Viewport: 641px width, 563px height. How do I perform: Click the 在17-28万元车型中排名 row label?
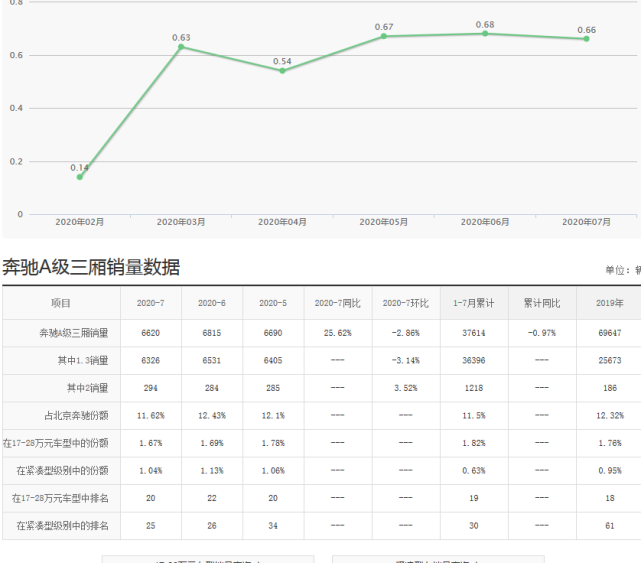[60, 498]
